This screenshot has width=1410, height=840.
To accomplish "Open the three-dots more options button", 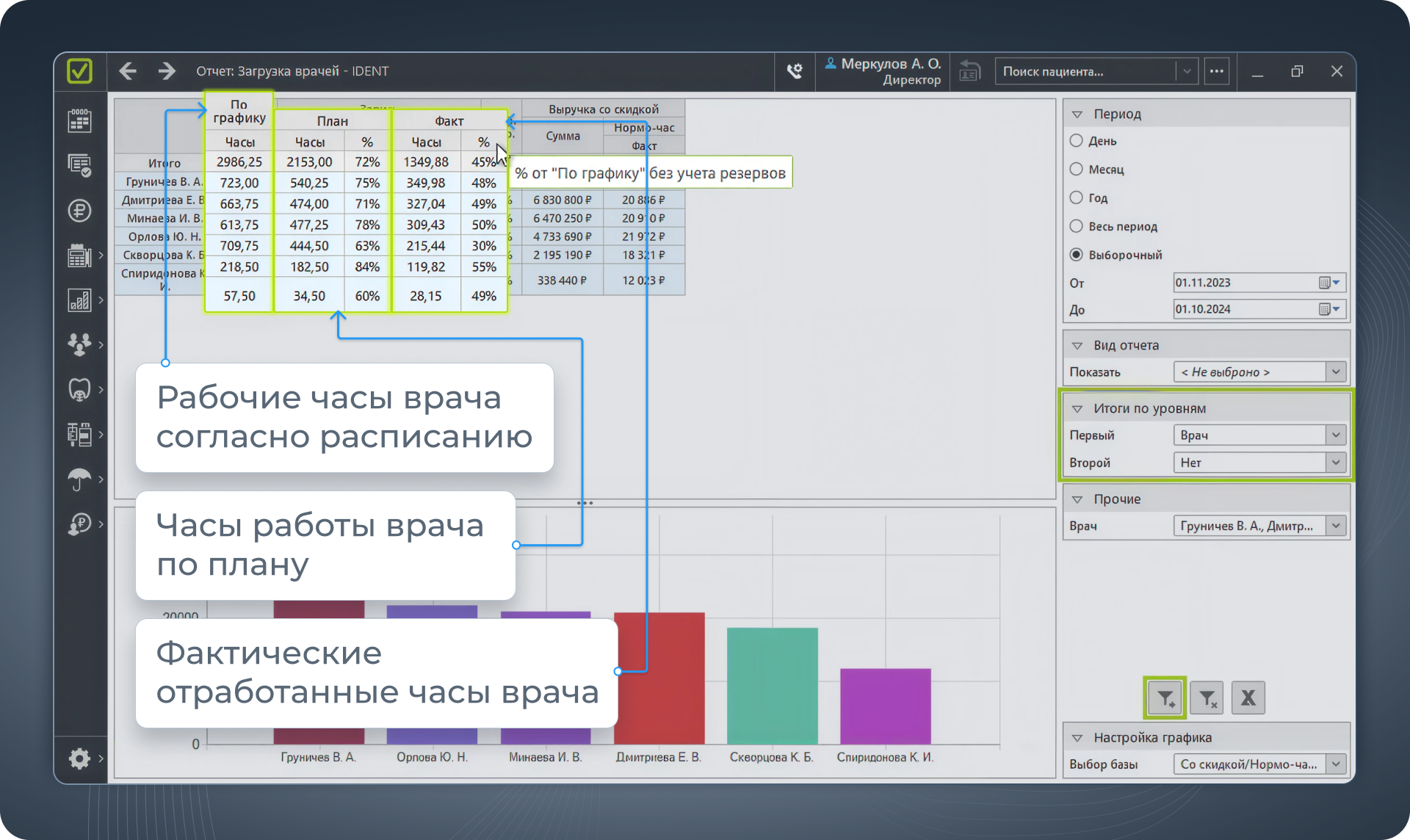I will point(1217,71).
